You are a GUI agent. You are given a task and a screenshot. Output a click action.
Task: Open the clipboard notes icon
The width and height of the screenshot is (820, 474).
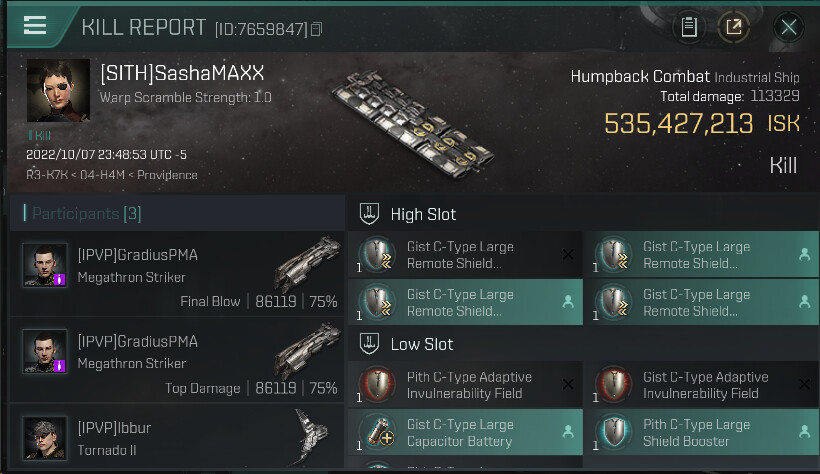pyautogui.click(x=688, y=27)
